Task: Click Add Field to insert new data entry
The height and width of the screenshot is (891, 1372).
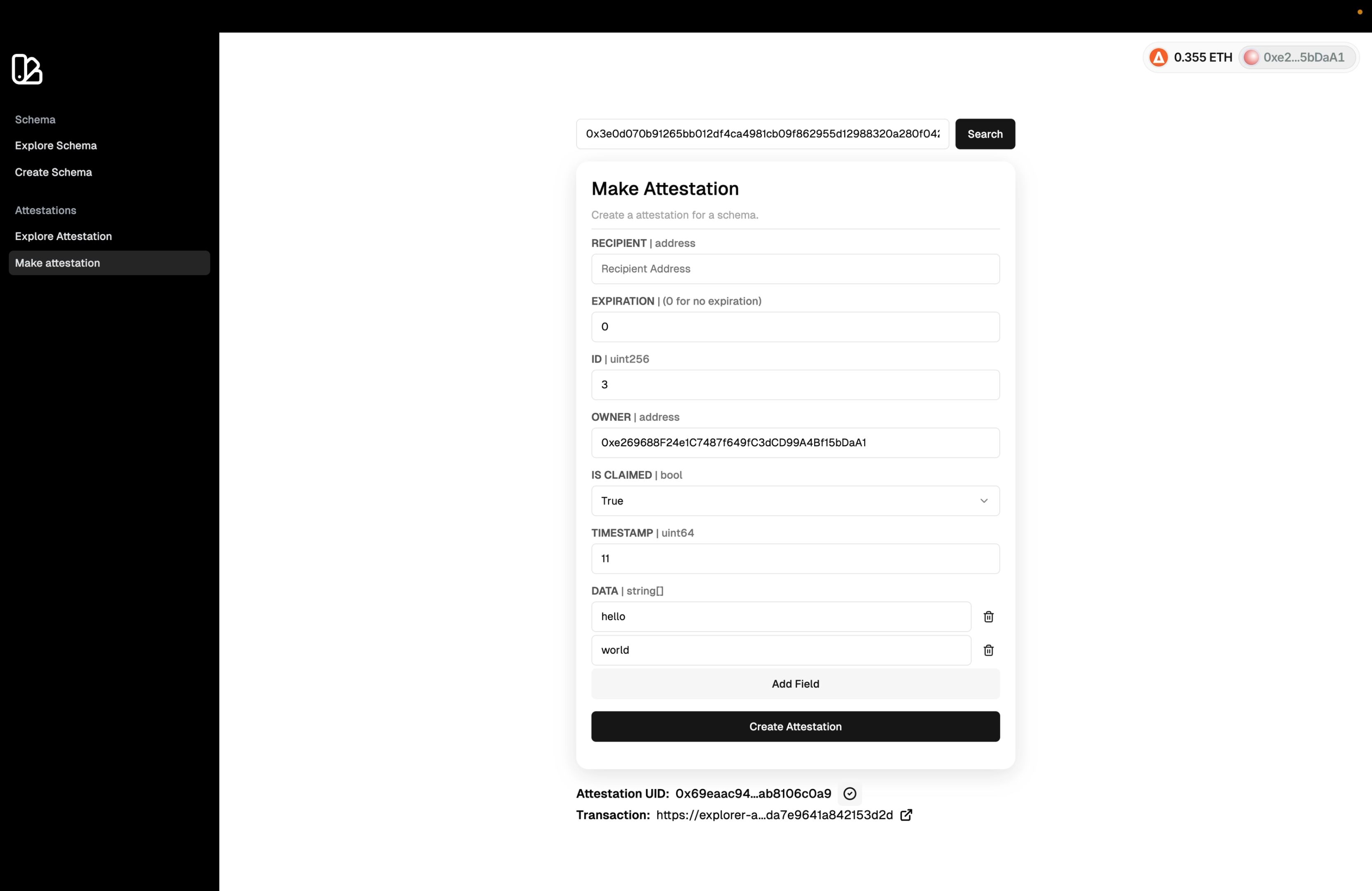Action: tap(795, 684)
